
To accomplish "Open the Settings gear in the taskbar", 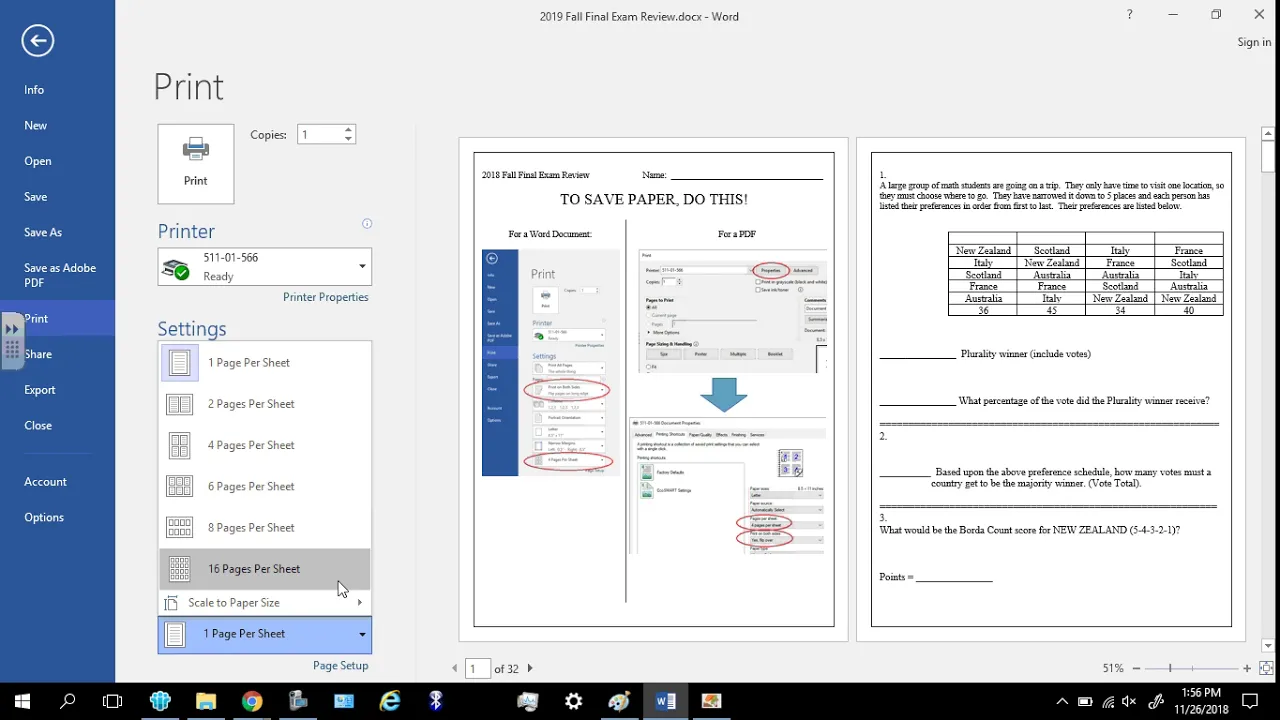I will pyautogui.click(x=573, y=701).
